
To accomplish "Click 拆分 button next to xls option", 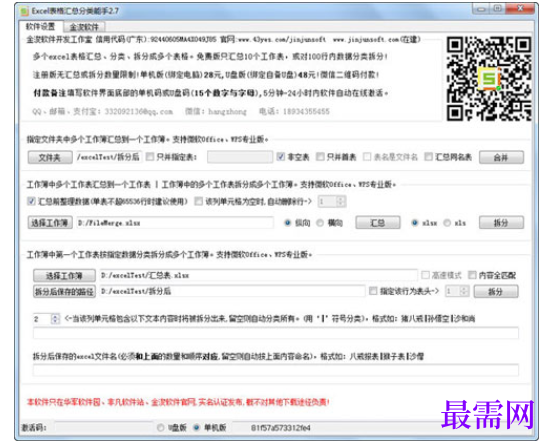I will click(501, 223).
